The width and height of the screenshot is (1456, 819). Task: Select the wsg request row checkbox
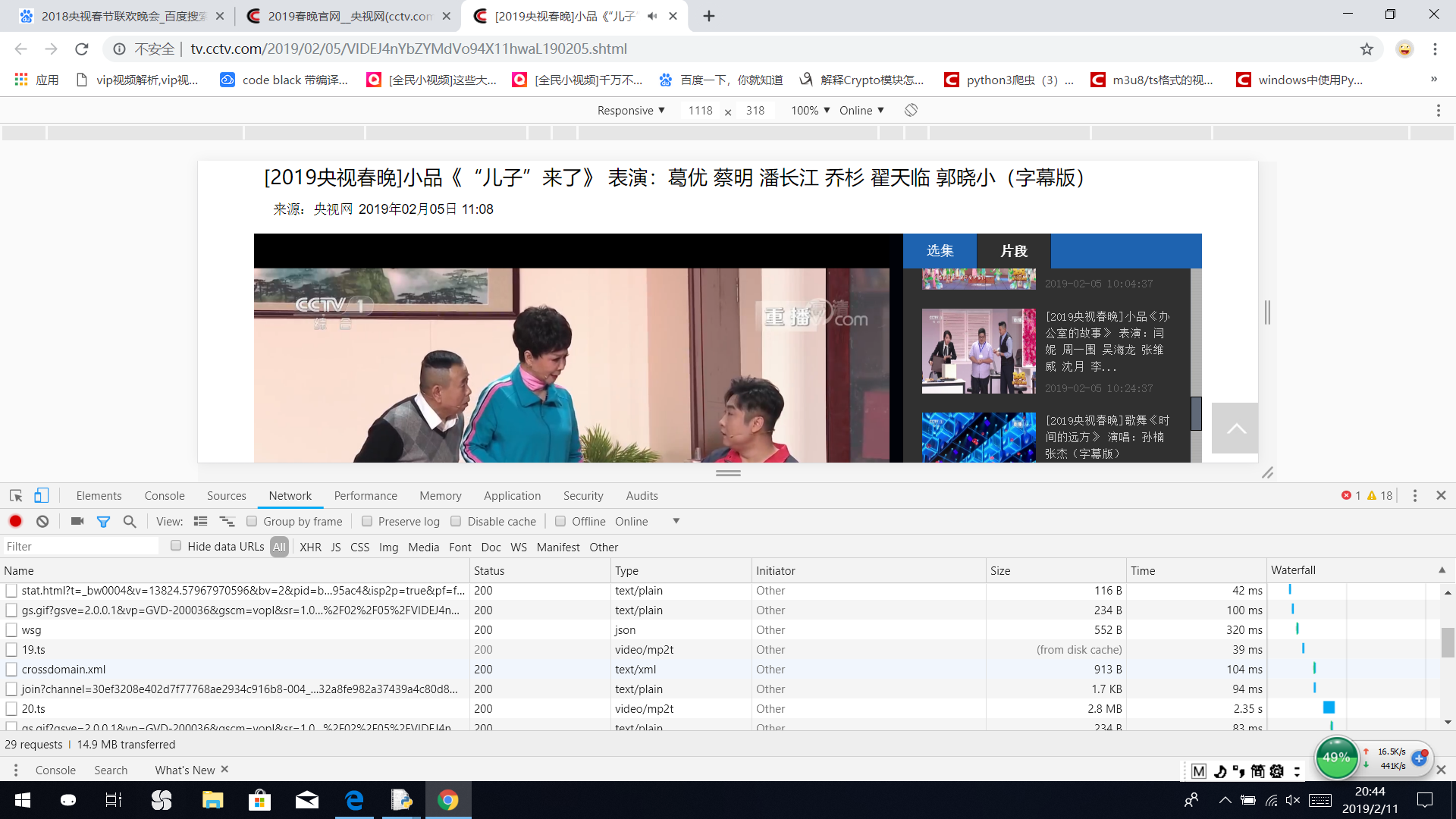click(11, 630)
